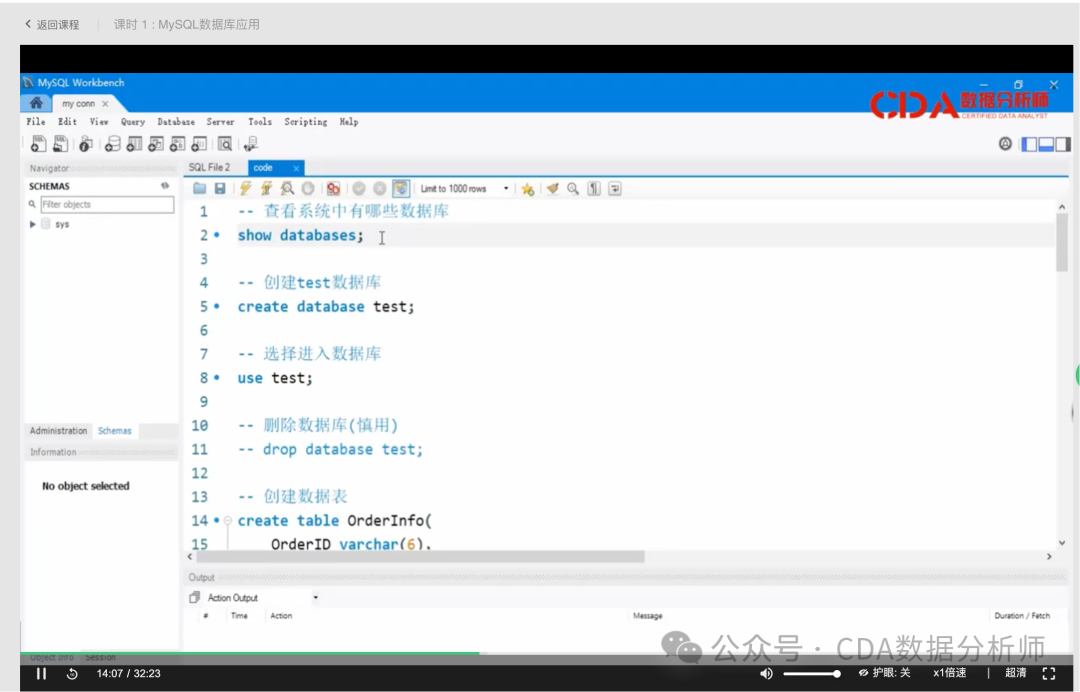Open the Query menu

[133, 121]
